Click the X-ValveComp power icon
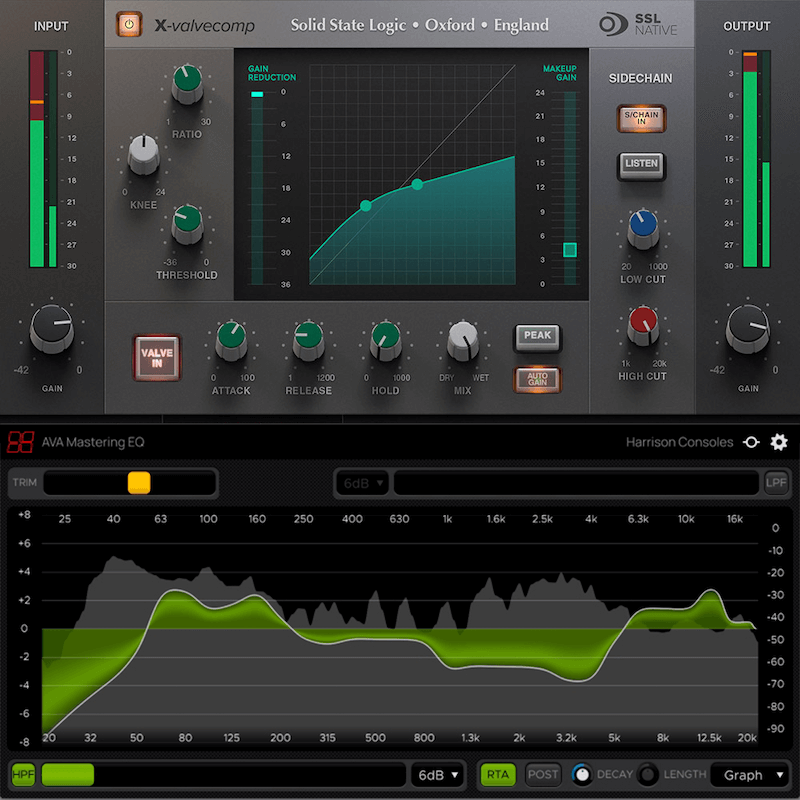 tap(128, 25)
